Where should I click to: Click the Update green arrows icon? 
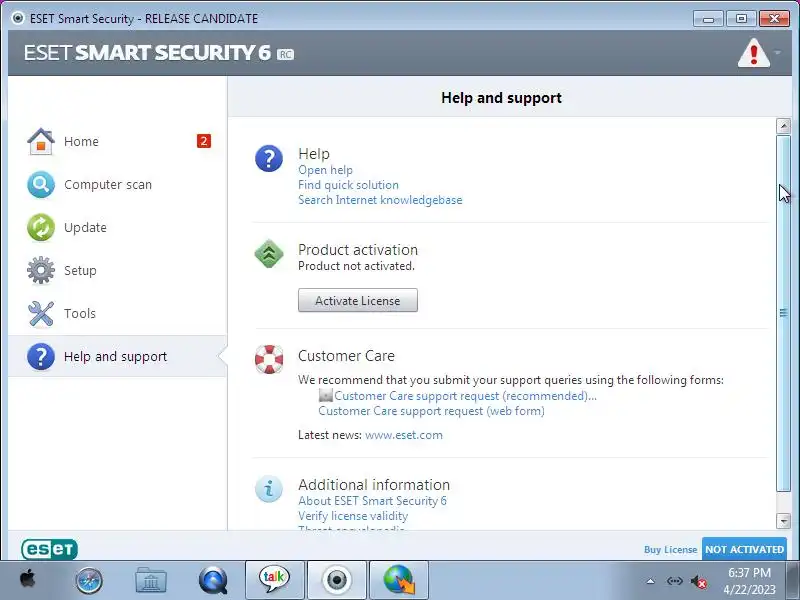[x=41, y=227]
